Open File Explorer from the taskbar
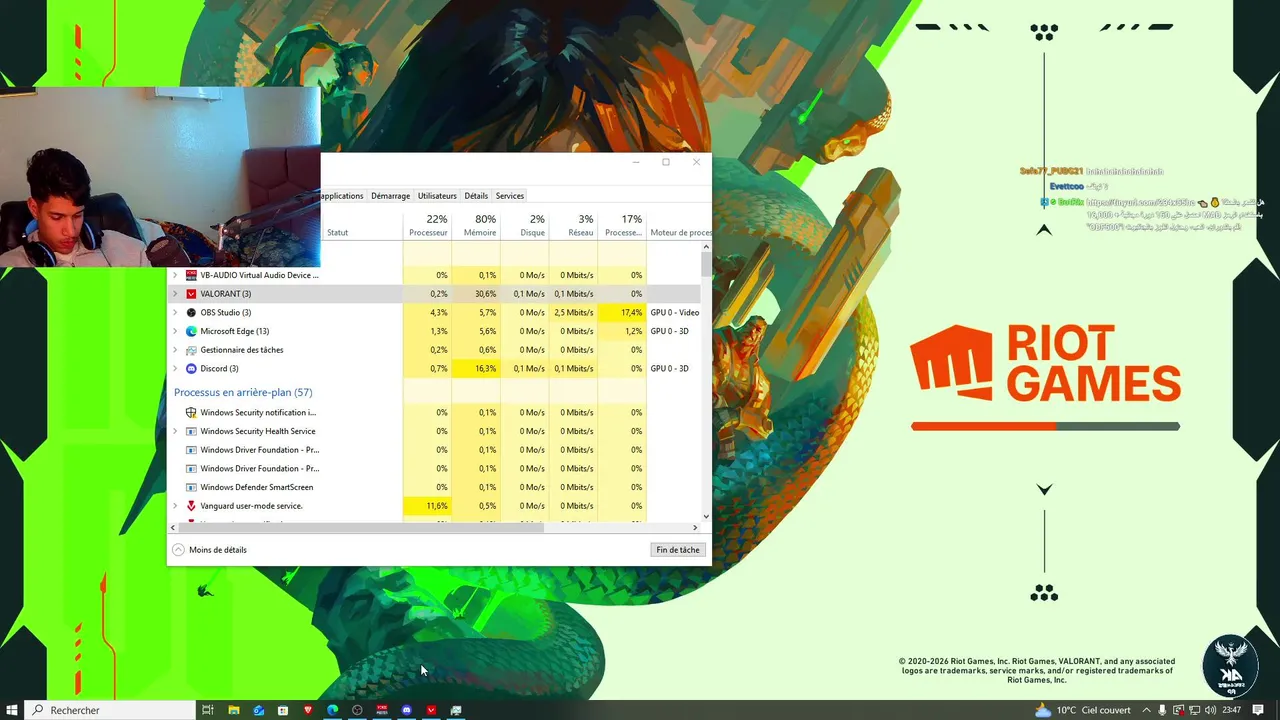The image size is (1280, 720). [234, 710]
